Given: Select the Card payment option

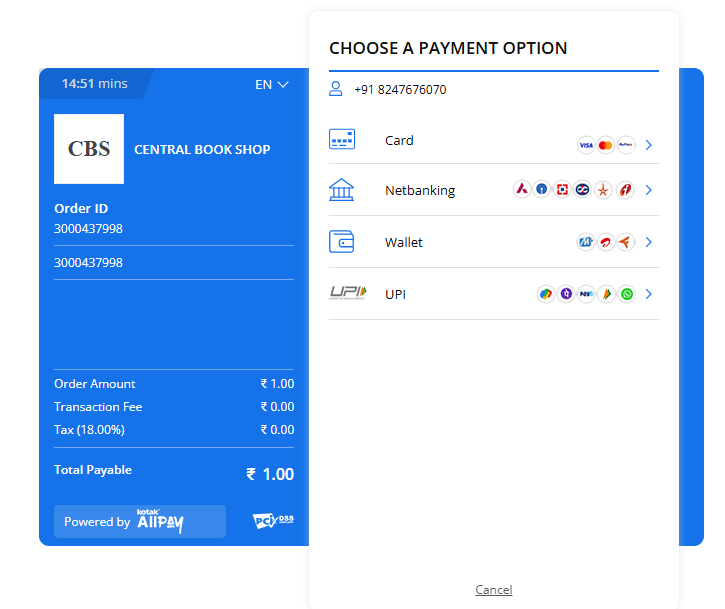Looking at the screenshot, I should click(494, 141).
